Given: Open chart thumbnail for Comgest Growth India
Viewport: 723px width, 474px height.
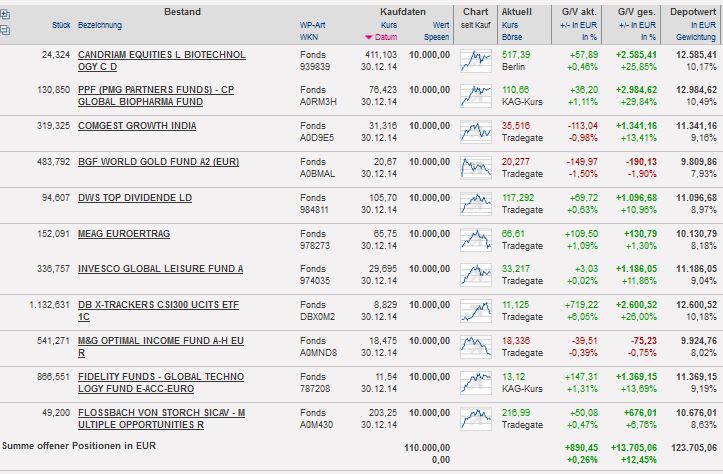Looking at the screenshot, I should [475, 132].
